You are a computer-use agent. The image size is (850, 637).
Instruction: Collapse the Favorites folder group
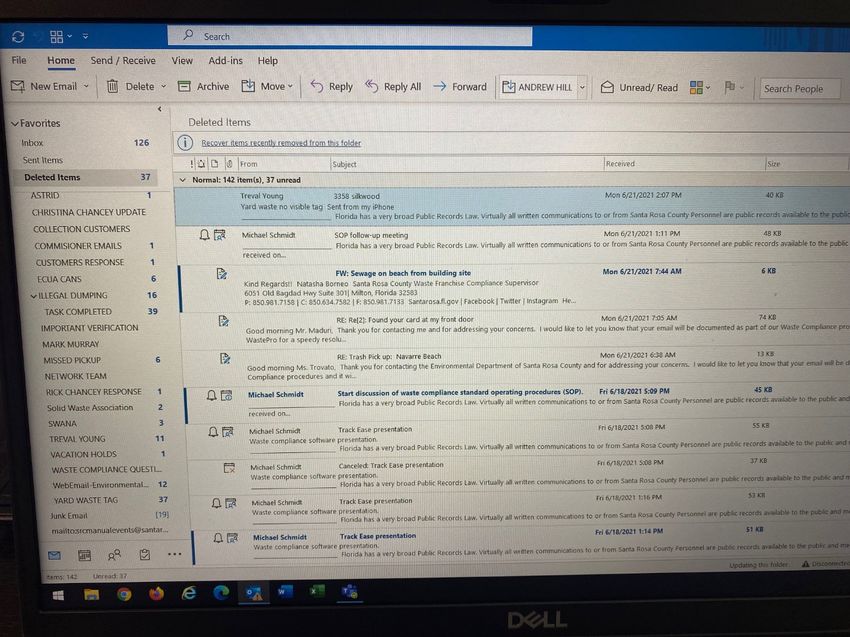coord(15,124)
